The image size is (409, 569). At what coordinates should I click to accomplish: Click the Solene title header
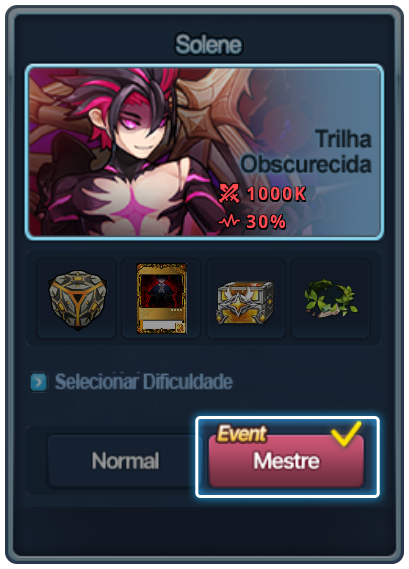[208, 44]
